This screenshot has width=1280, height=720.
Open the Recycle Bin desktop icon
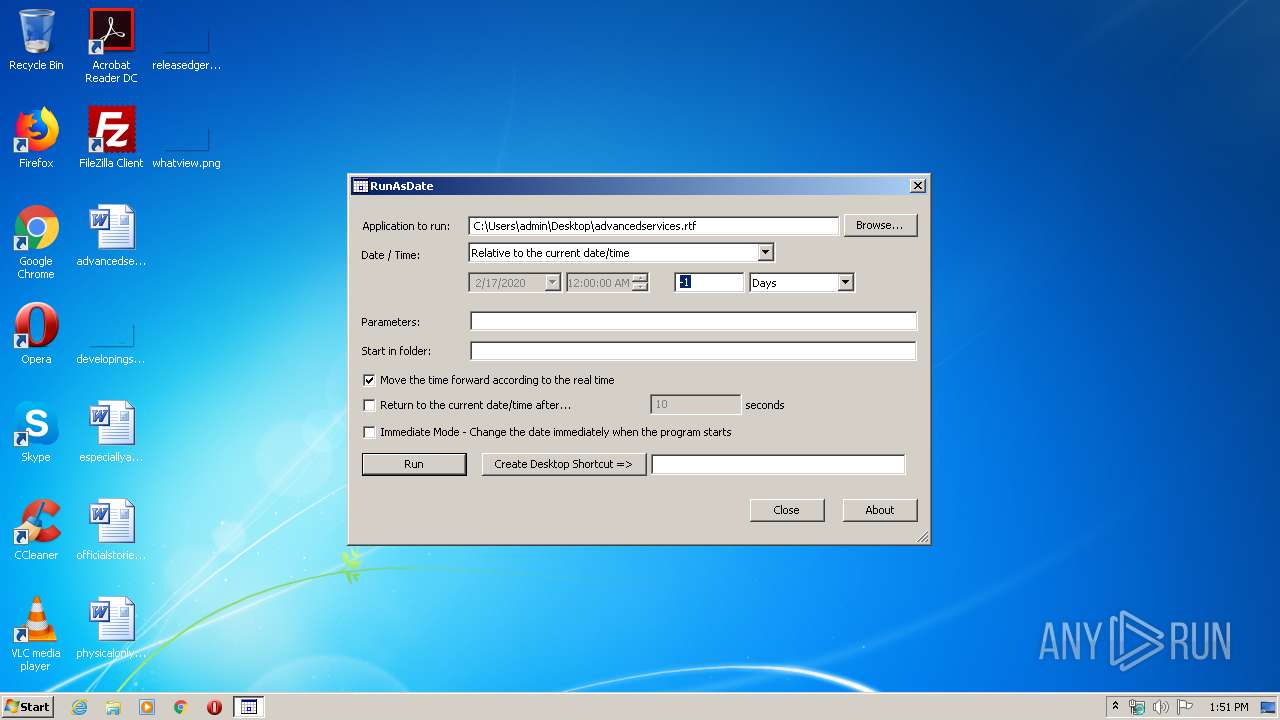pyautogui.click(x=36, y=40)
